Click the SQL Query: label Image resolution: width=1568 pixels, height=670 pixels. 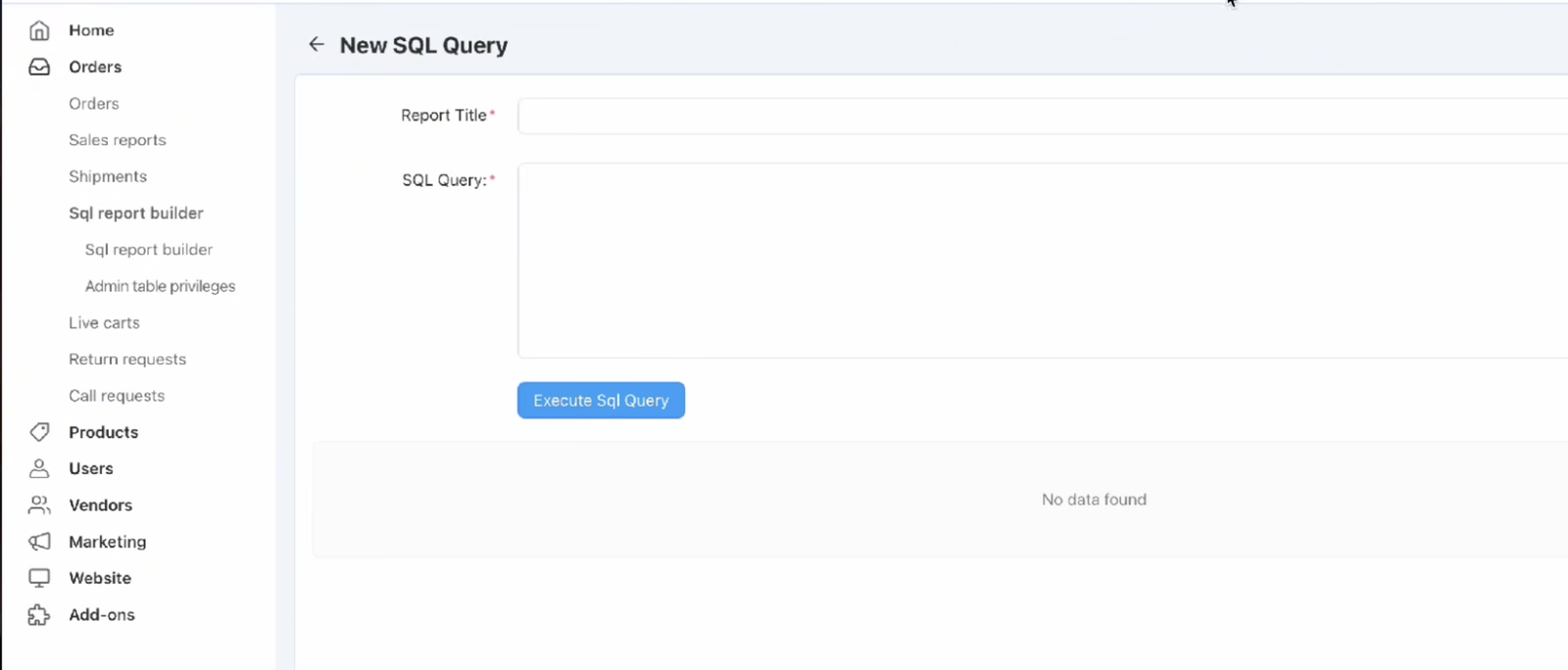coord(445,180)
